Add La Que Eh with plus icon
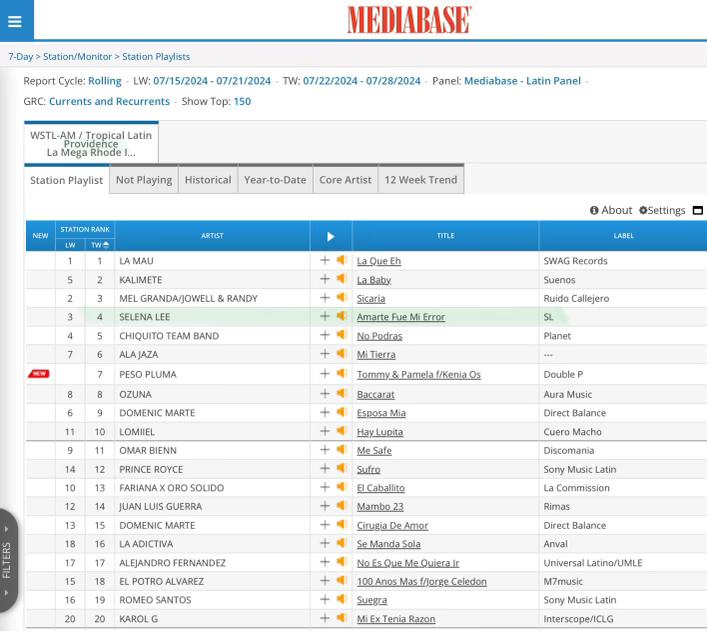707x631 pixels. click(325, 260)
